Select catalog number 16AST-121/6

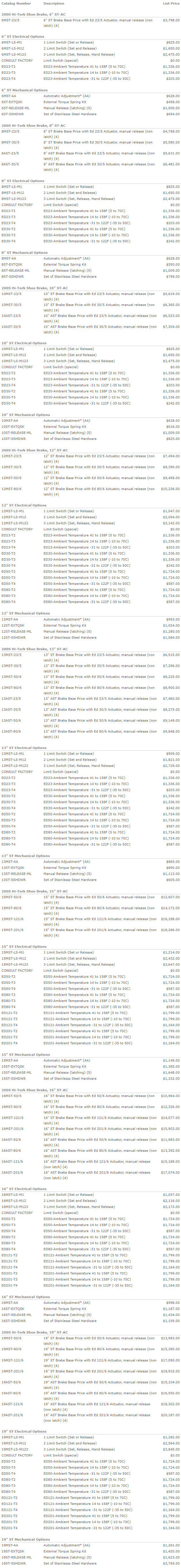tap(12, 1144)
